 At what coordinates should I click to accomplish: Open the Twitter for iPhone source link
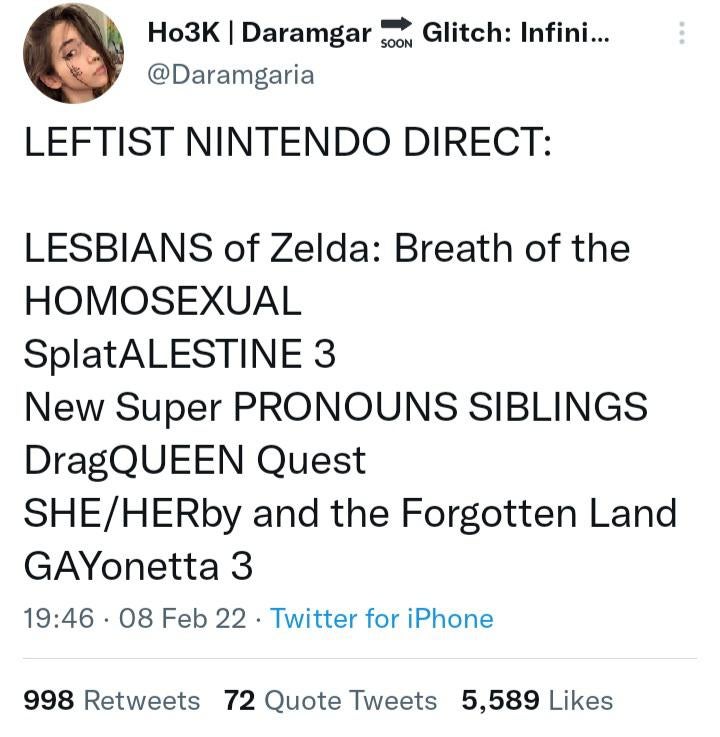[382, 618]
